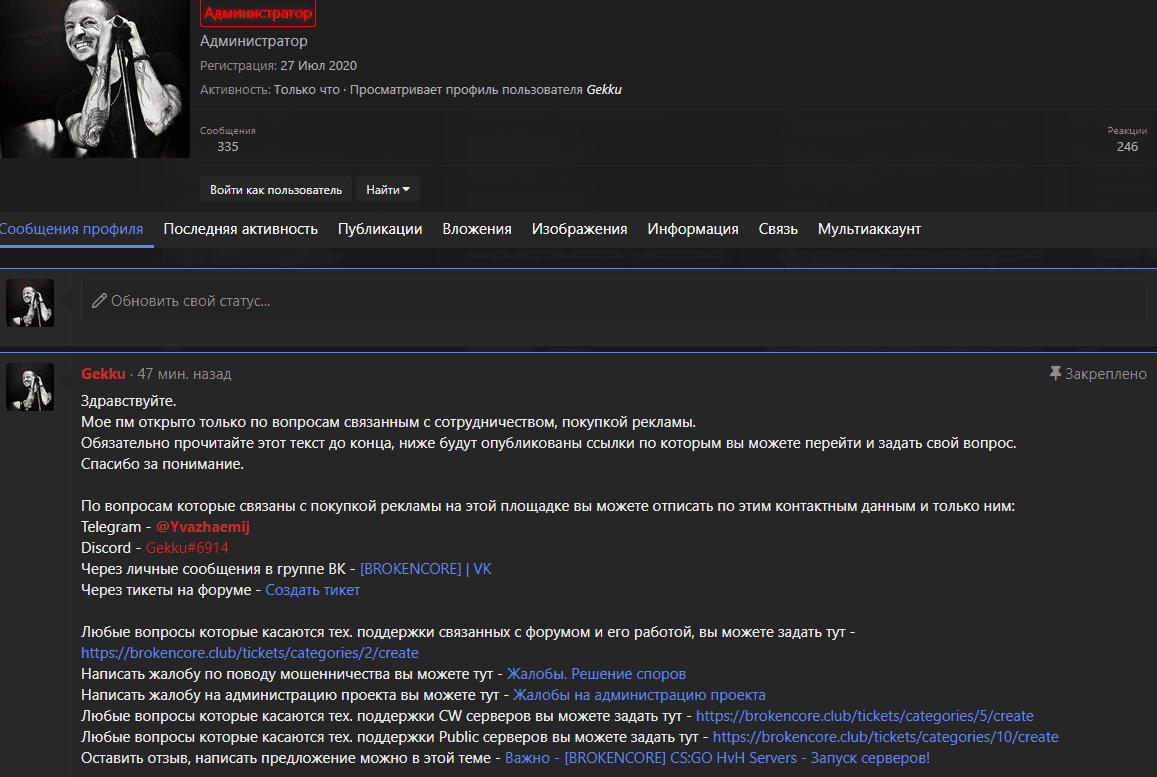Click the 47 мин. назад timestamp
The width and height of the screenshot is (1157, 777).
pos(184,373)
